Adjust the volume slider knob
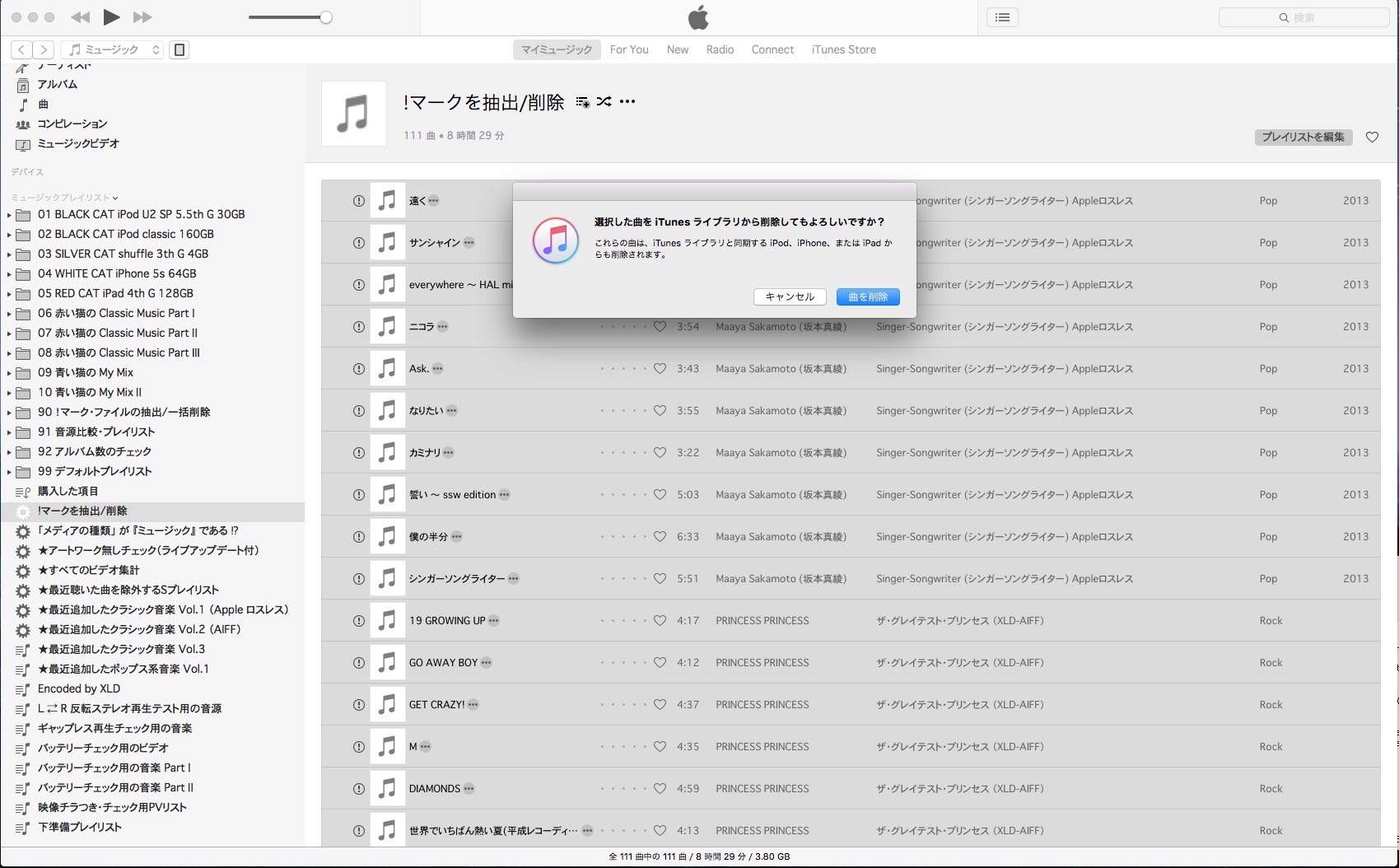 326,17
